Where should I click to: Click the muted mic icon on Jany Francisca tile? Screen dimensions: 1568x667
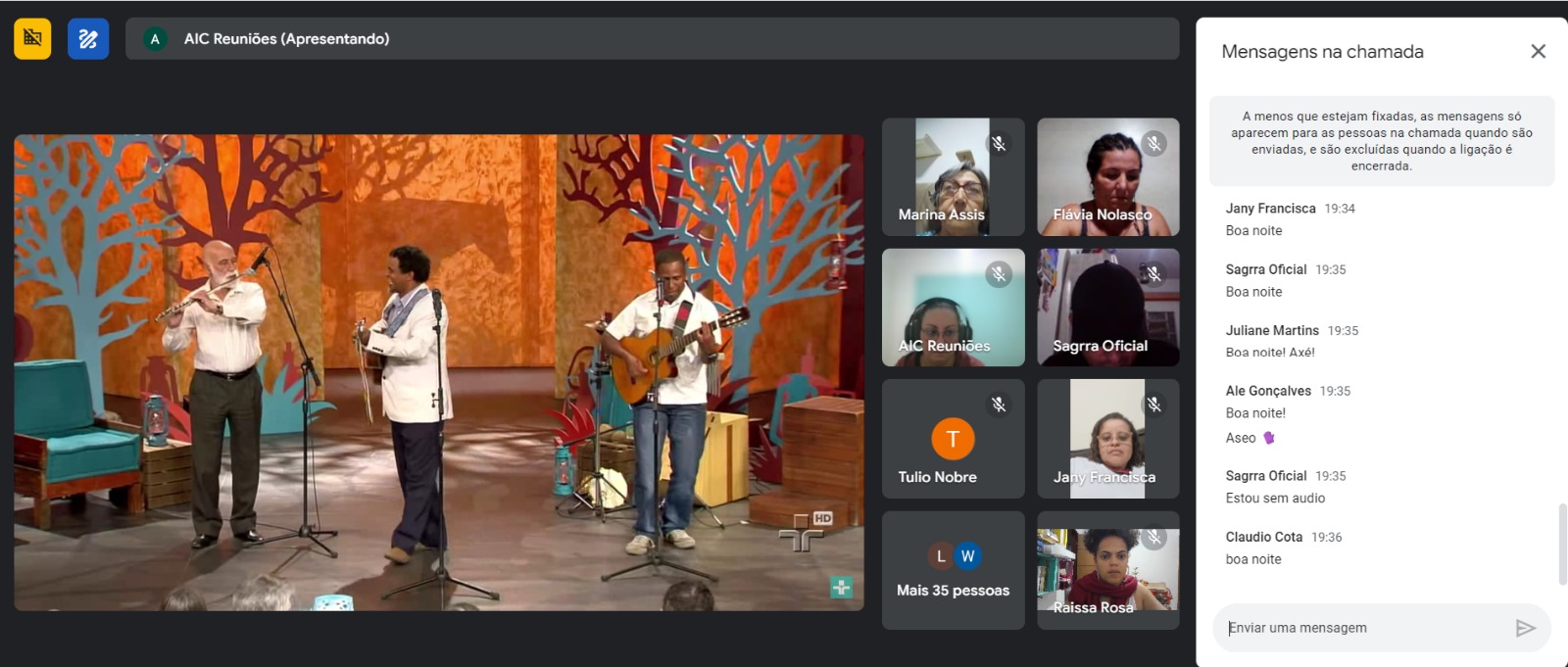pyautogui.click(x=1154, y=405)
